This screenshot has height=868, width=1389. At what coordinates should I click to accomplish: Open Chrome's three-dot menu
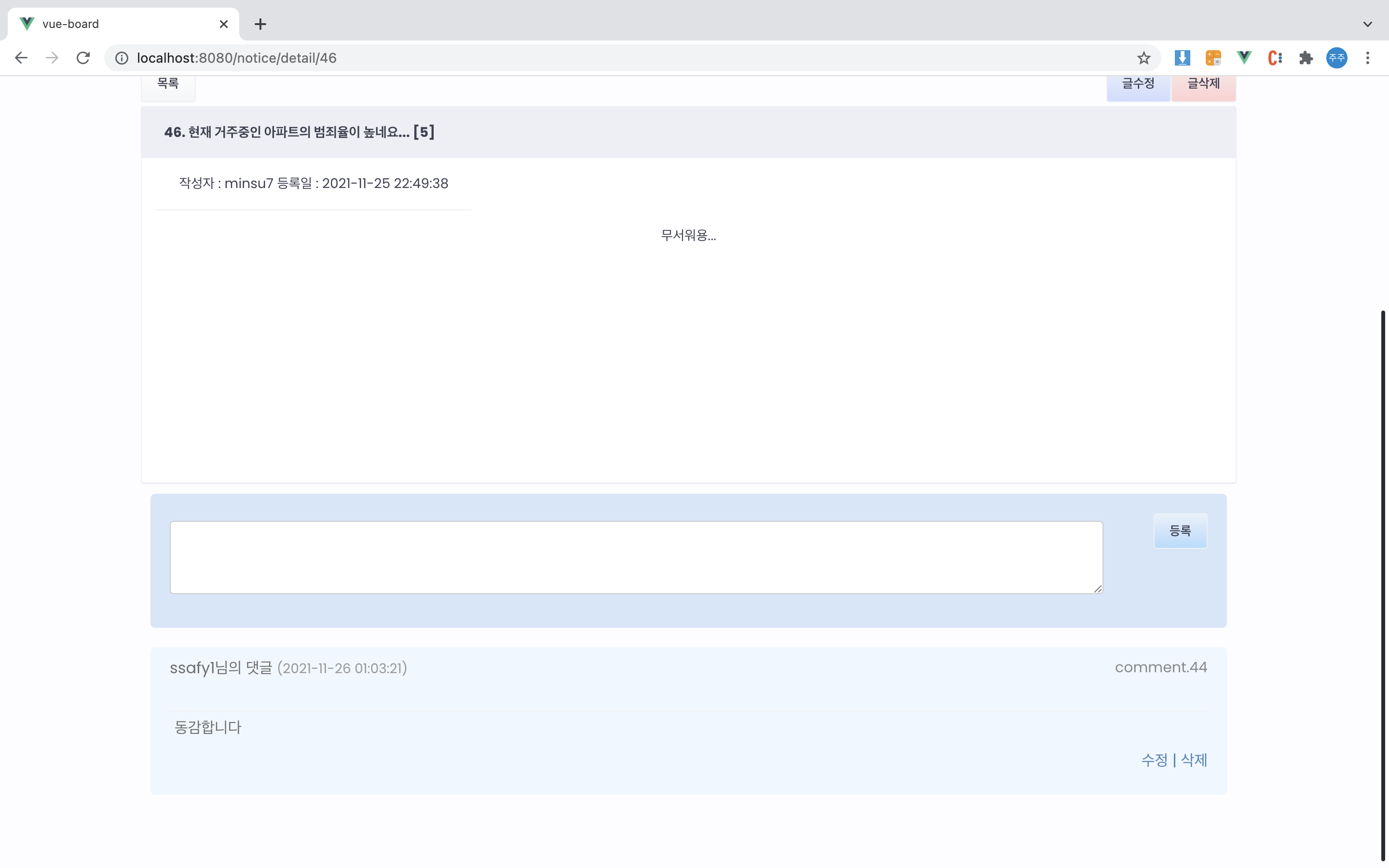click(x=1368, y=58)
